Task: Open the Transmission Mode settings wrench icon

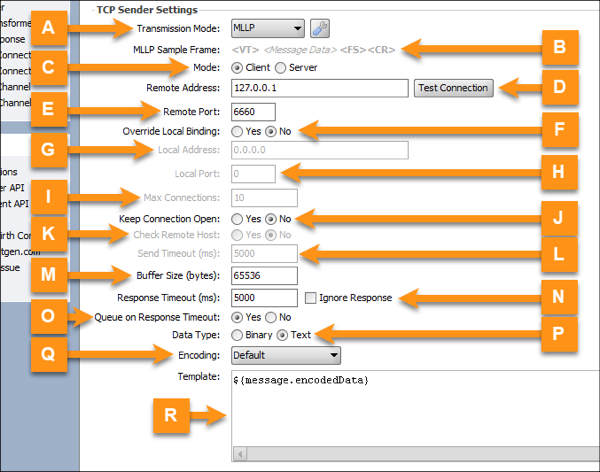Action: (320, 29)
